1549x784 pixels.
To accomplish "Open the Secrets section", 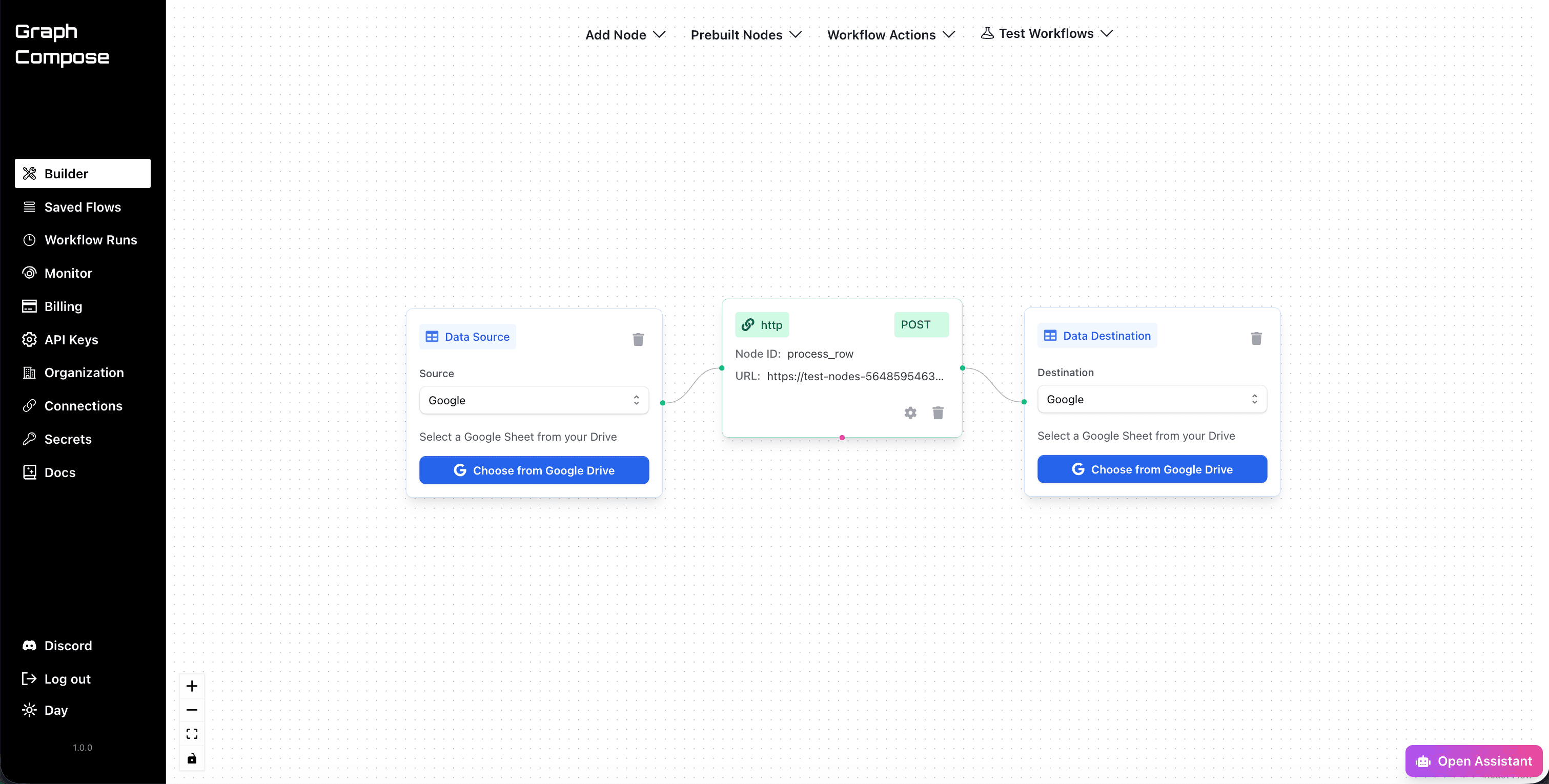I will click(68, 438).
